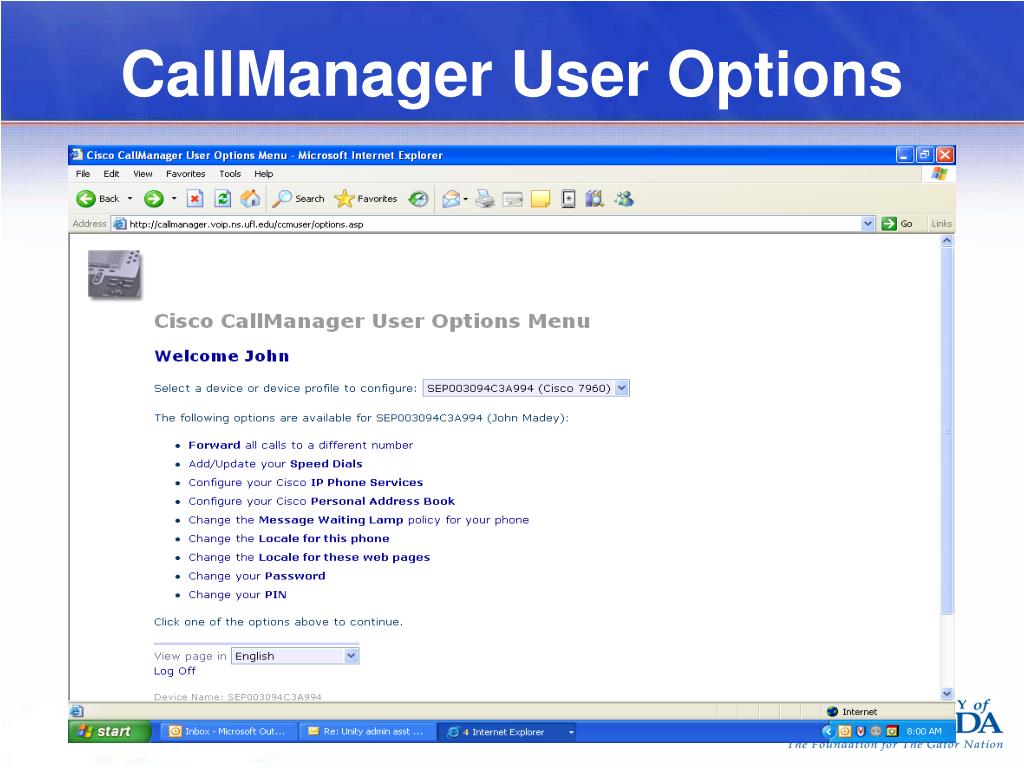
Task: Click the Stop loading icon
Action: click(x=195, y=199)
